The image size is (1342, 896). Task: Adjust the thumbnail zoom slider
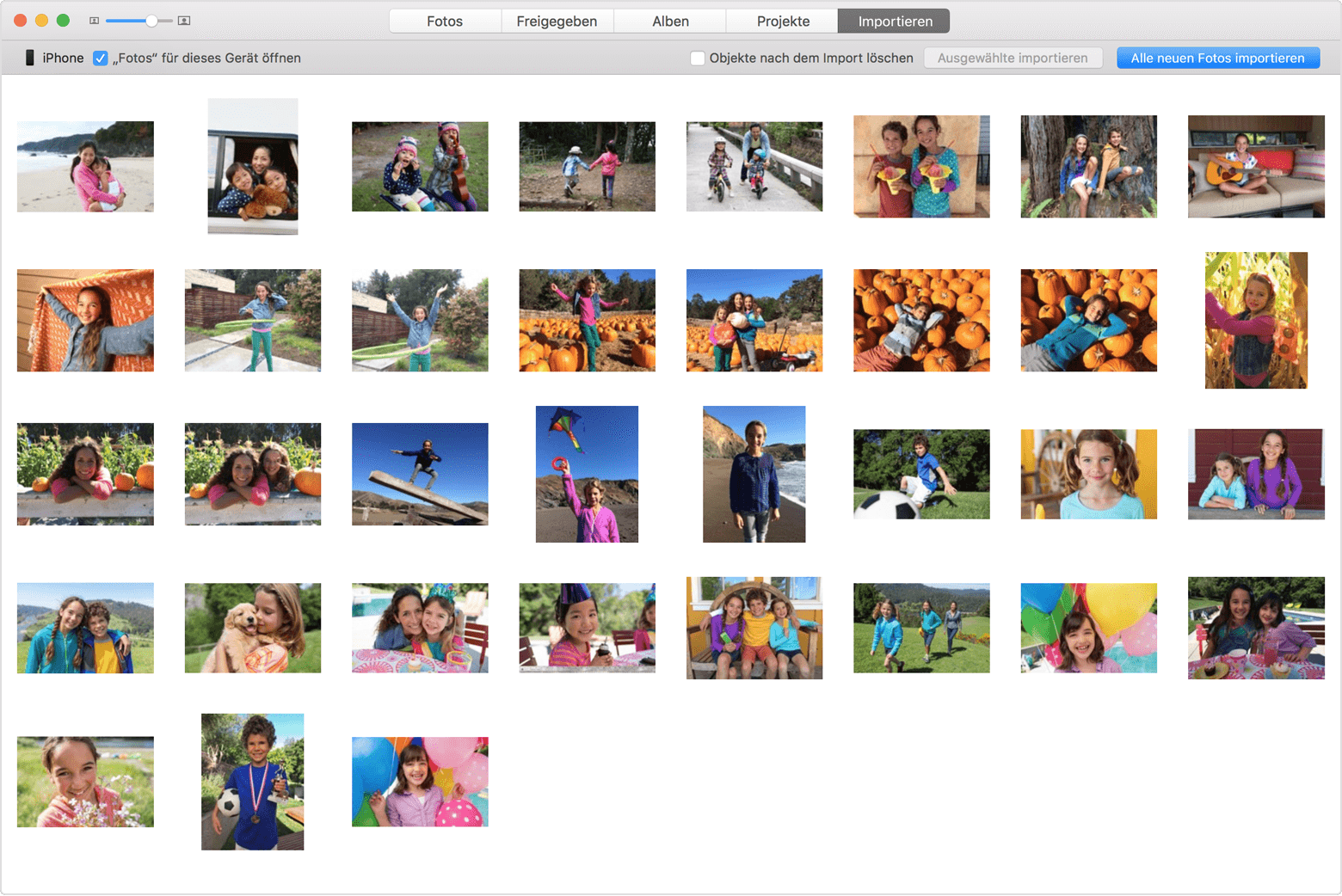pos(151,21)
